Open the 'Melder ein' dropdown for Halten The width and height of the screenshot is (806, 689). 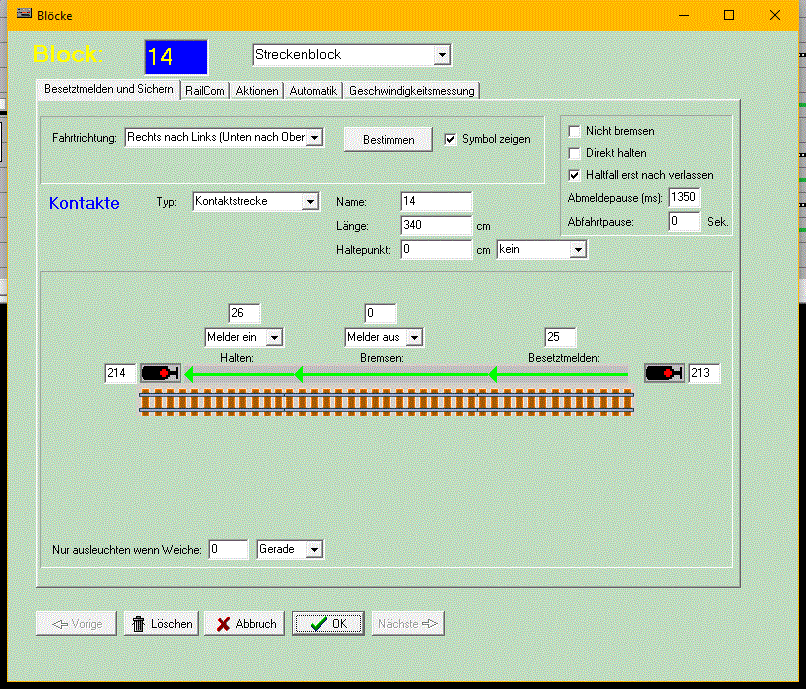[x=274, y=337]
